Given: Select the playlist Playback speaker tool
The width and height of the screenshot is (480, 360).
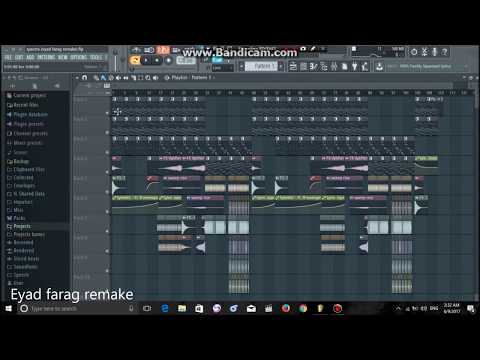Looking at the screenshot, I should tap(155, 78).
